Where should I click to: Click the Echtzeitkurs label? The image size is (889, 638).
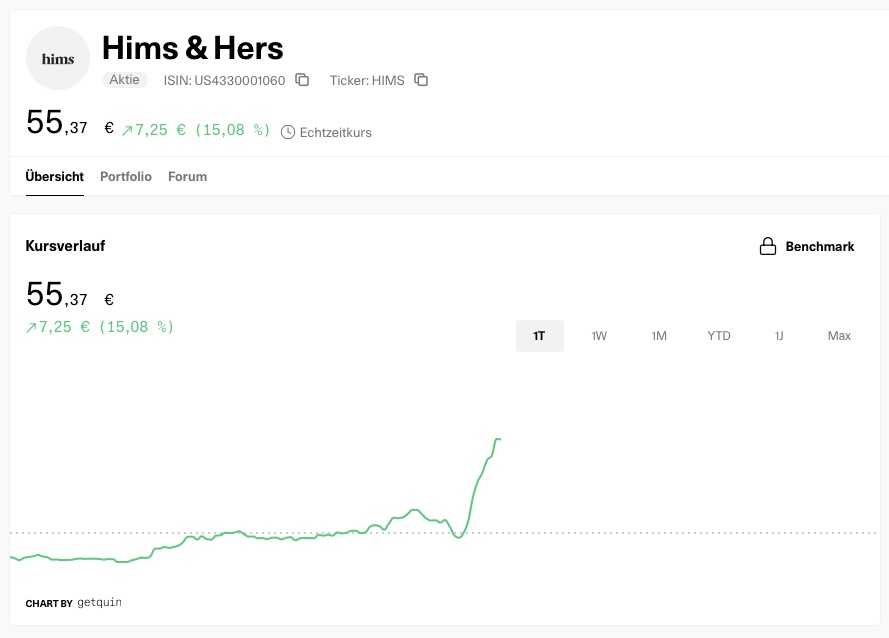[336, 133]
